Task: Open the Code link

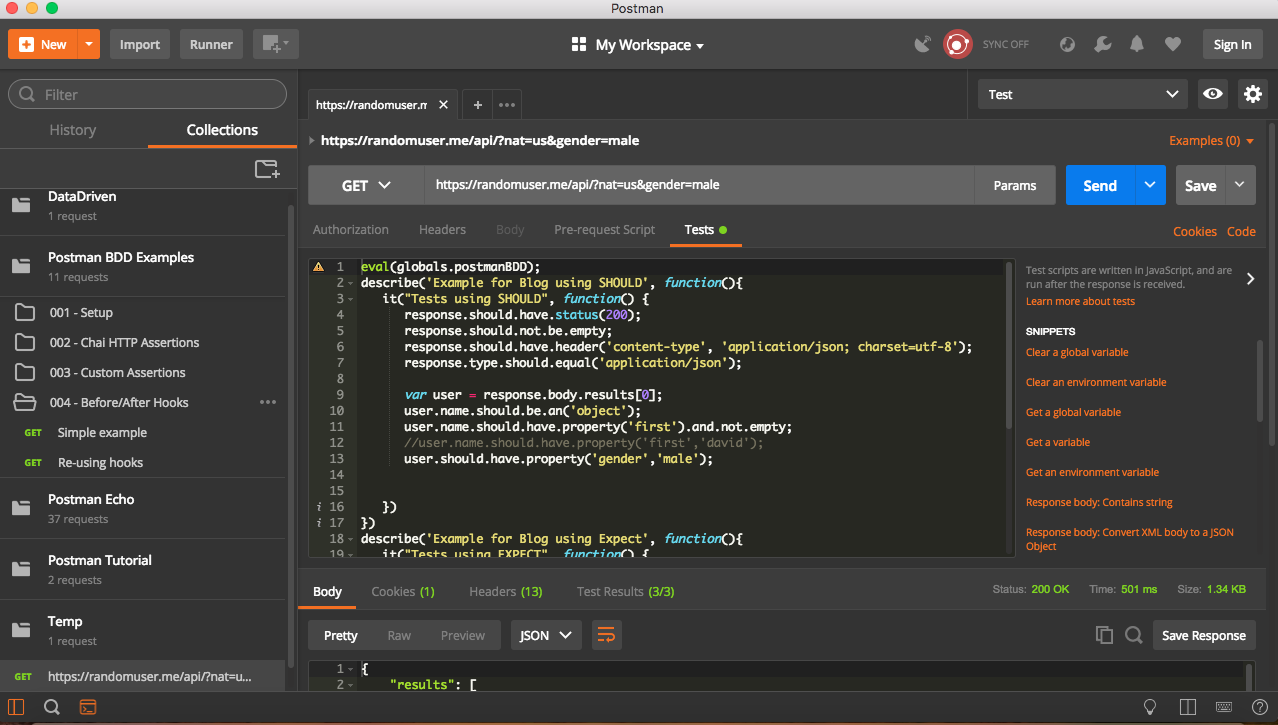Action: tap(1241, 231)
